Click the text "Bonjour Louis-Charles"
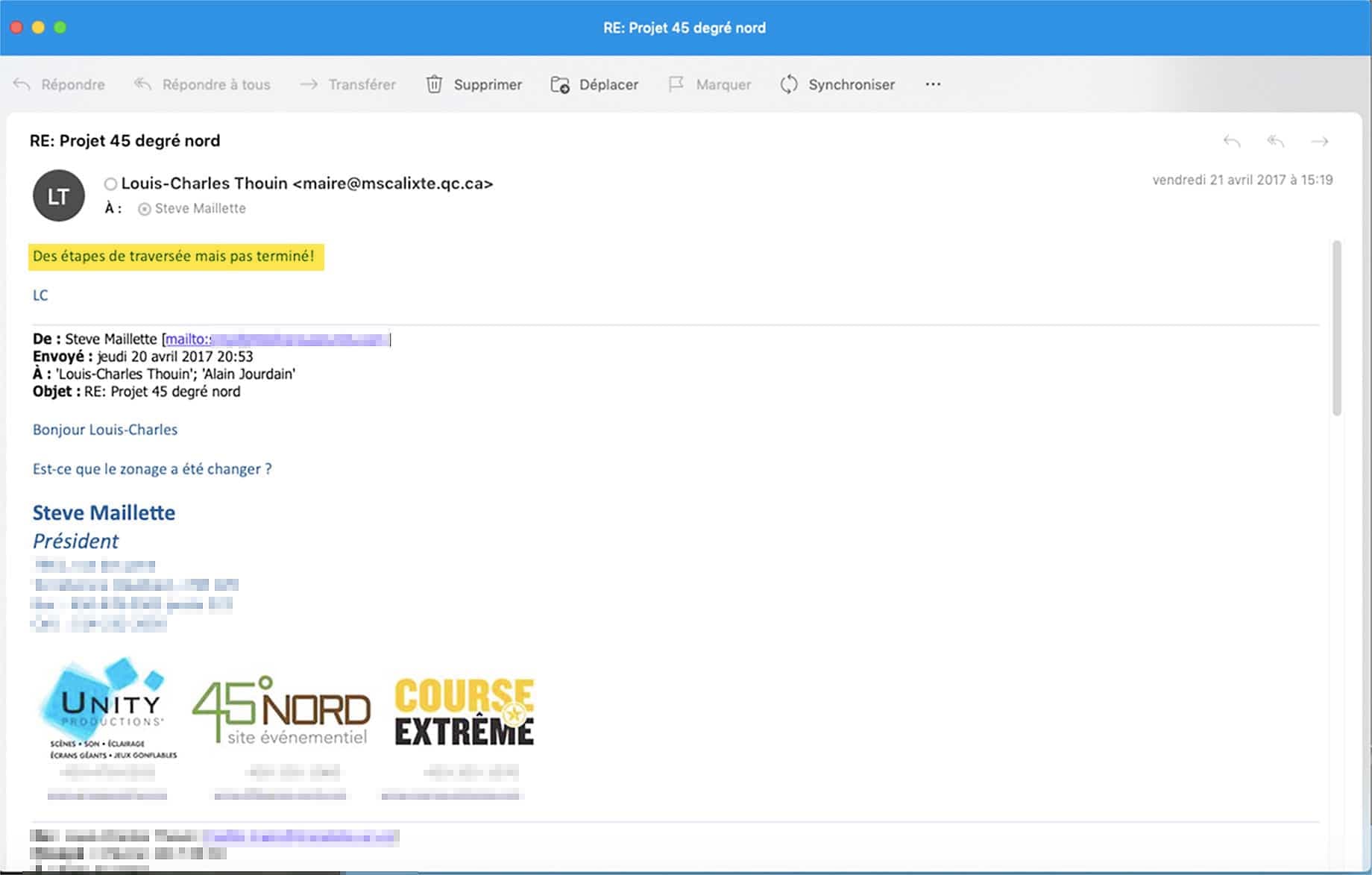Image resolution: width=1372 pixels, height=875 pixels. tap(105, 430)
